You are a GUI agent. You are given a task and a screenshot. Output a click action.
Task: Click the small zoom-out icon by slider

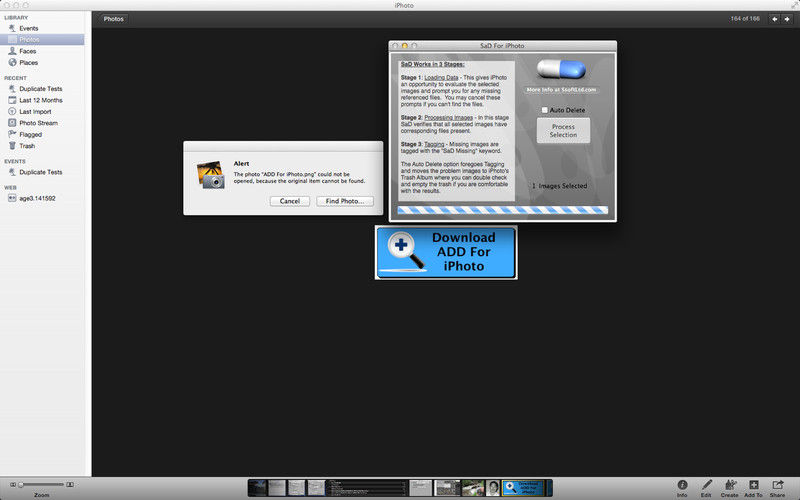13,484
